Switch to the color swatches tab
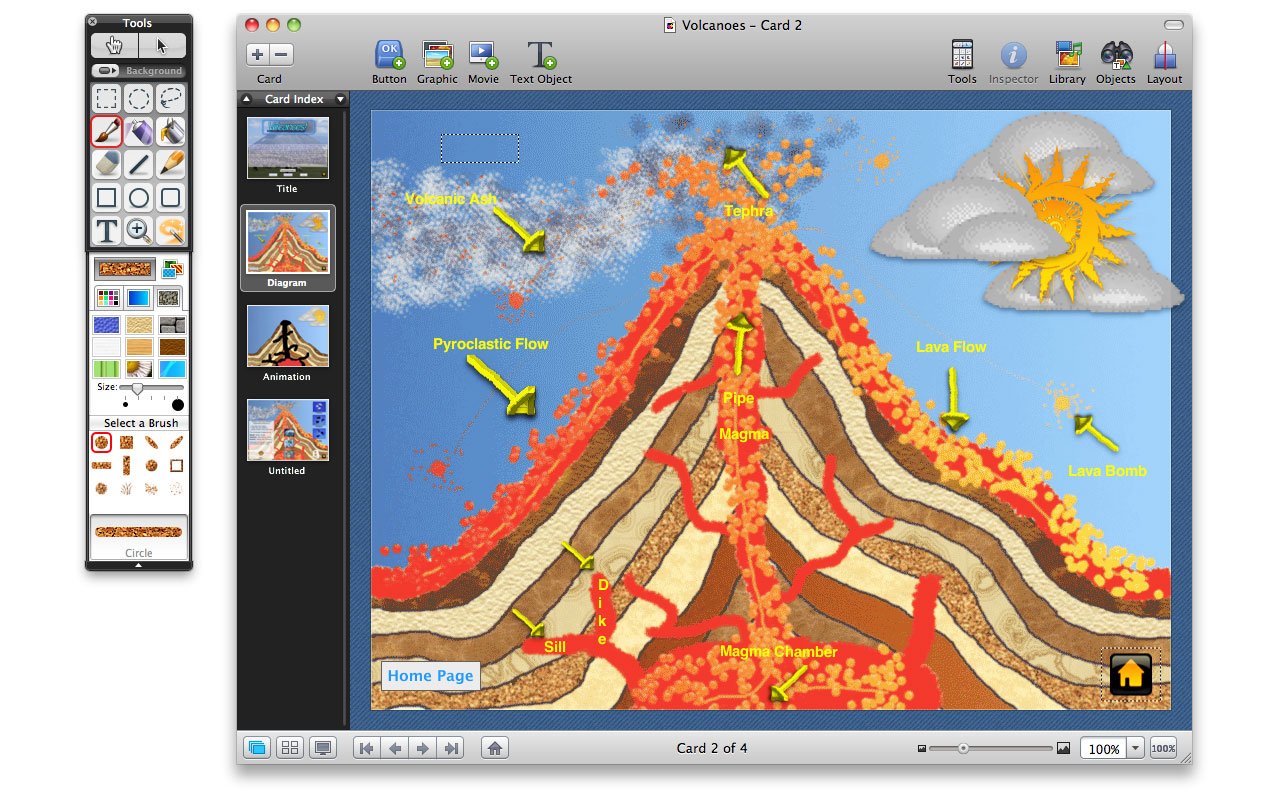This screenshot has height=800, width=1280. [109, 298]
